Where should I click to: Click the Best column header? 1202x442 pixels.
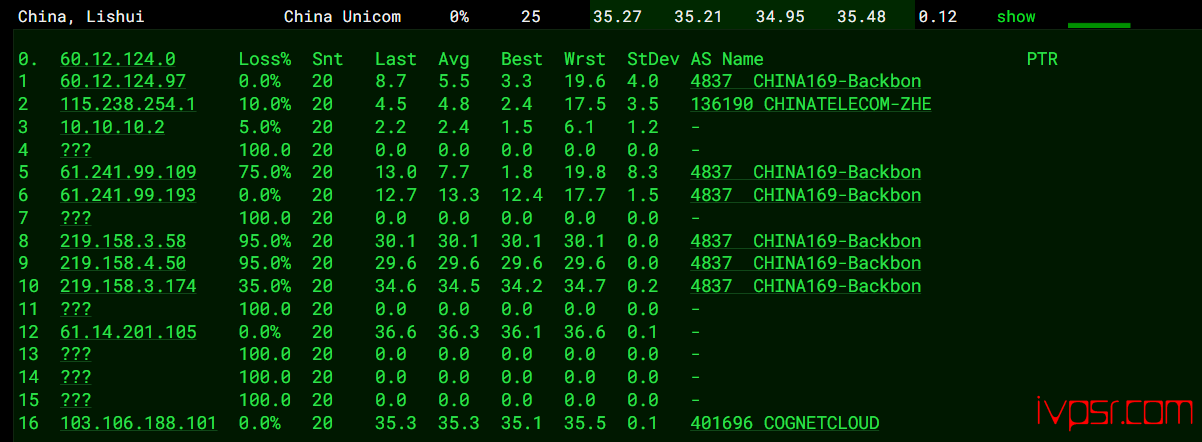(522, 59)
